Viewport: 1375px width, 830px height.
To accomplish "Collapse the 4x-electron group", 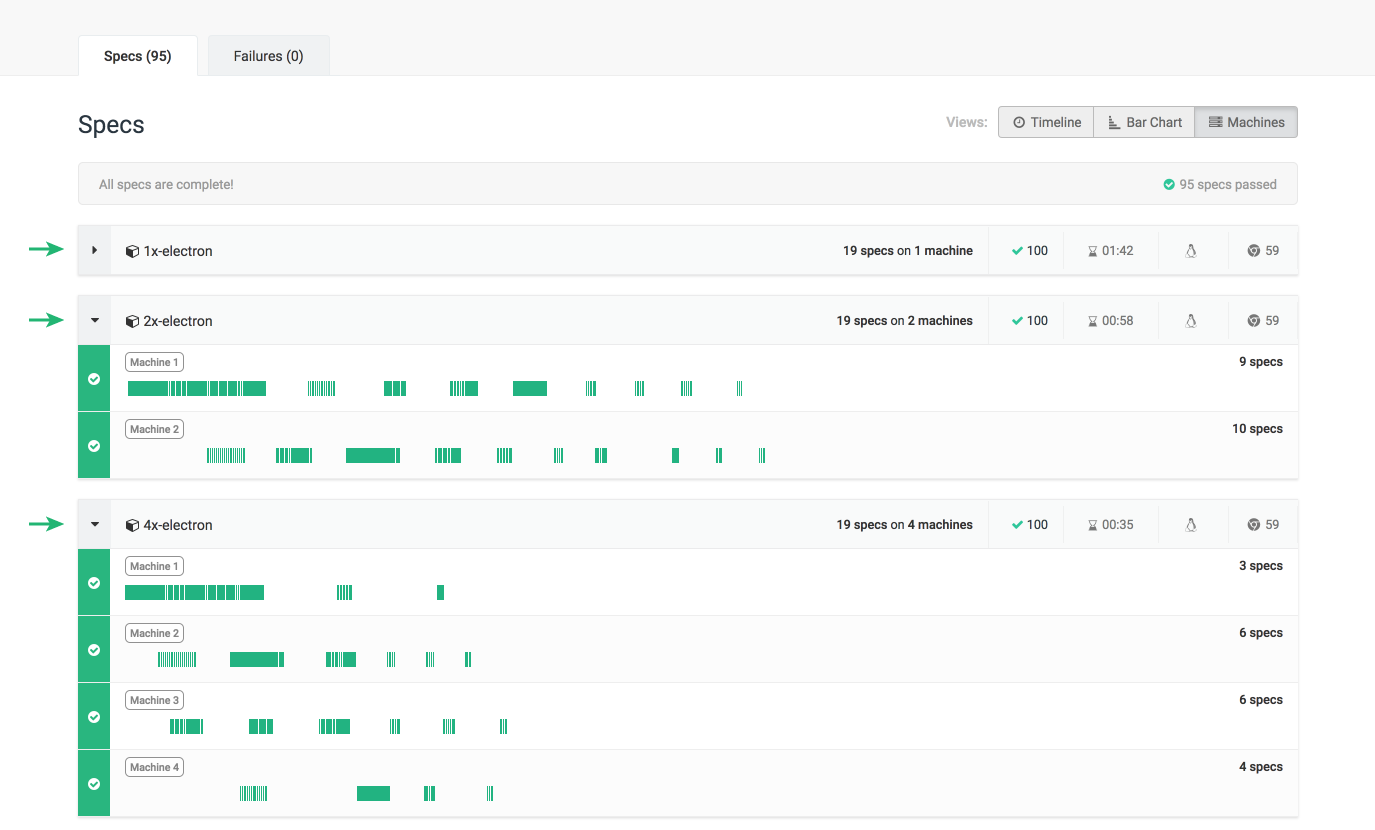I will 93,524.
